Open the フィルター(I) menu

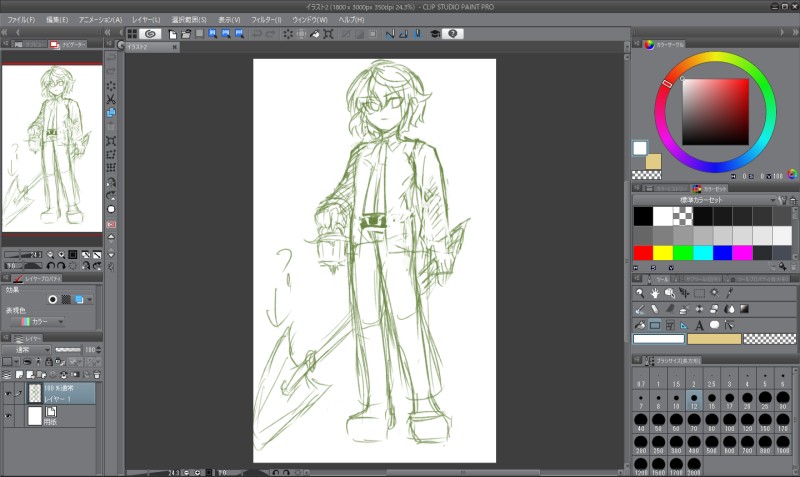[x=266, y=19]
